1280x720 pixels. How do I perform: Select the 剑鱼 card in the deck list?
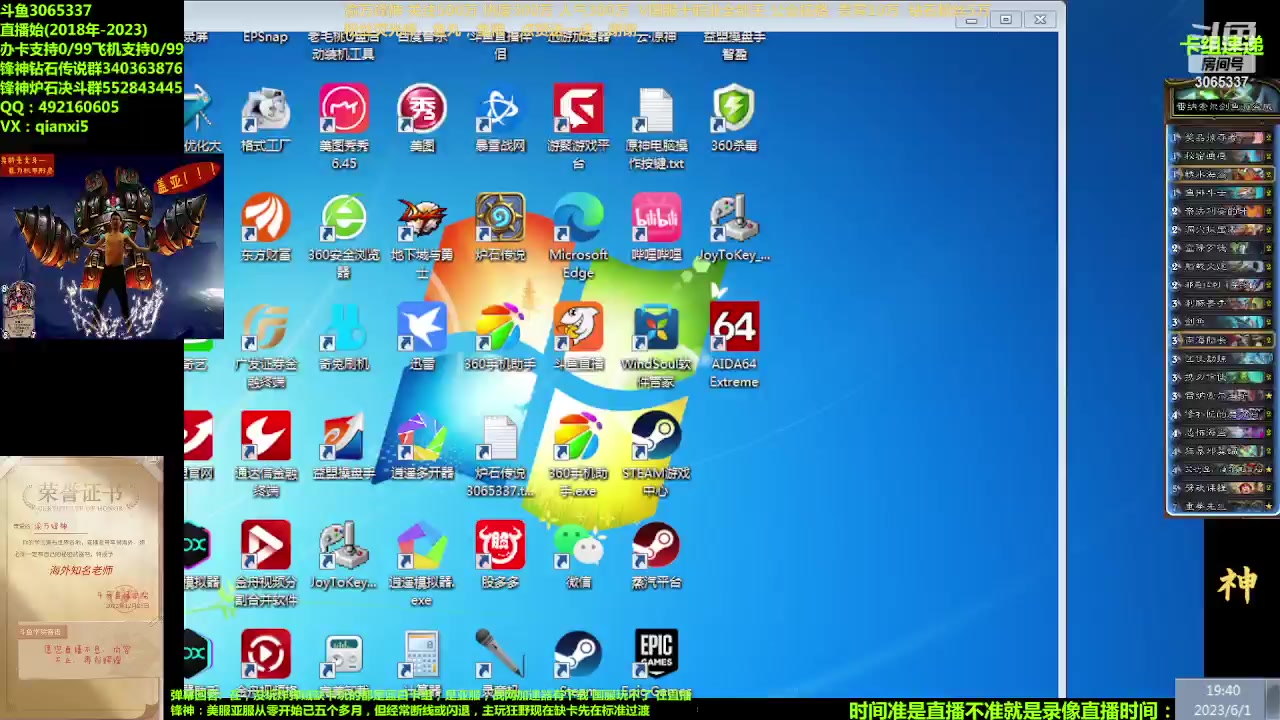point(1222,322)
